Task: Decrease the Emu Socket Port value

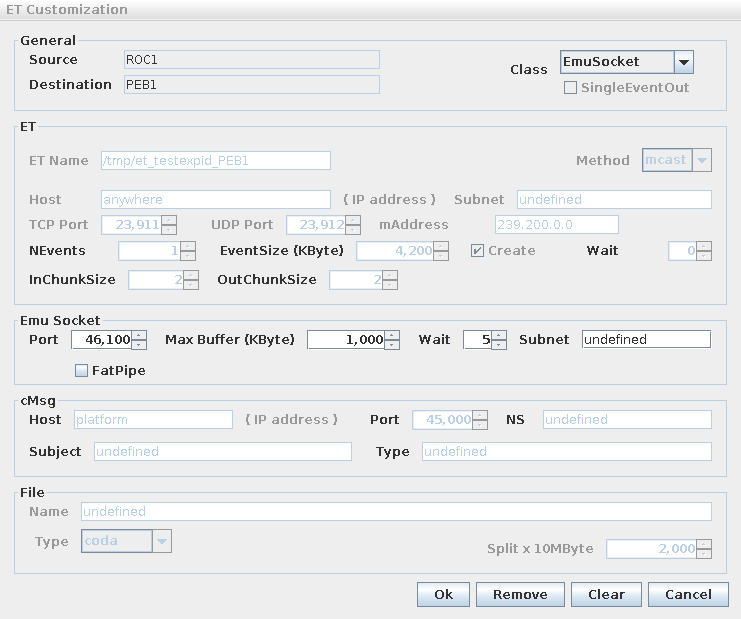Action: point(139,344)
